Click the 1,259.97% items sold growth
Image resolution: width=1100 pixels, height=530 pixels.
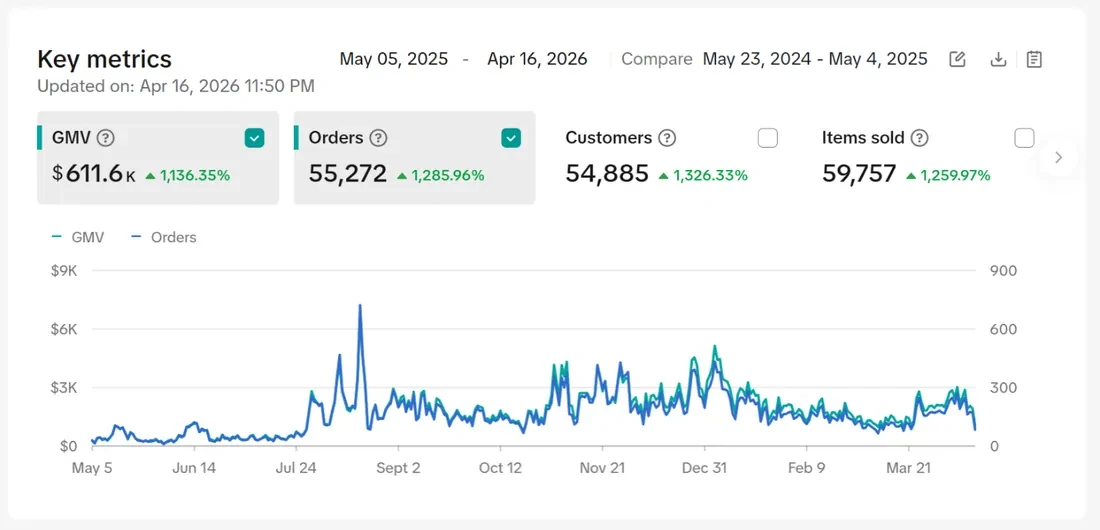(955, 175)
